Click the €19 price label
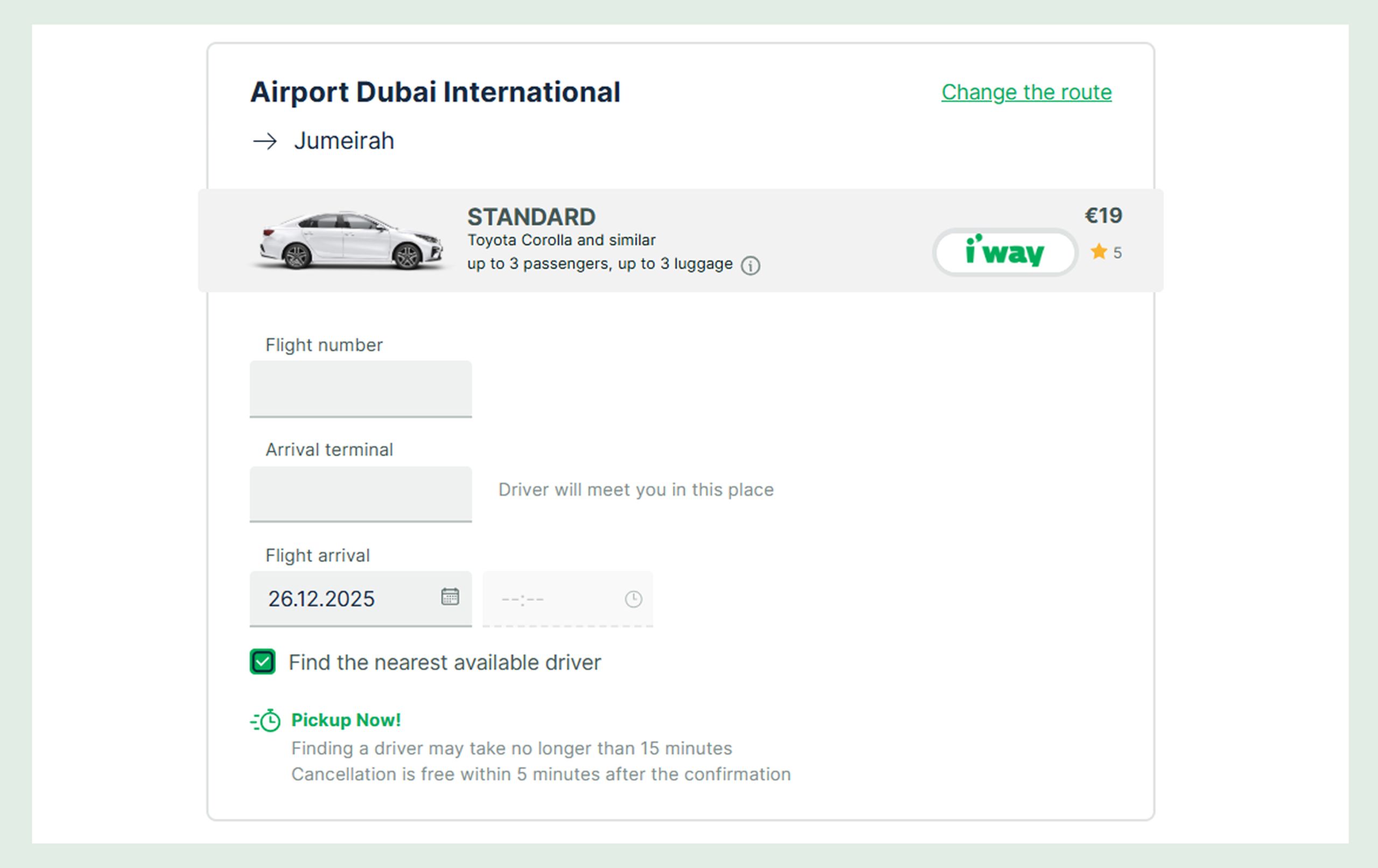This screenshot has height=868, width=1378. [1103, 216]
